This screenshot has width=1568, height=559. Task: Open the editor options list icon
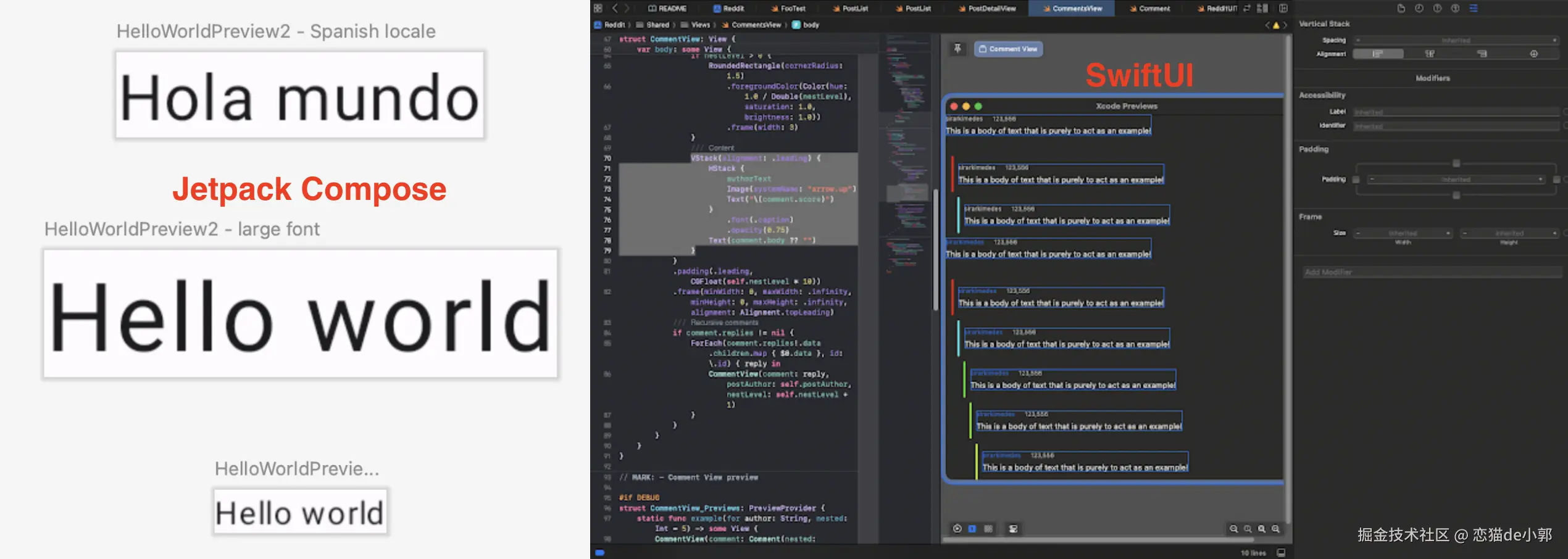tap(1263, 8)
